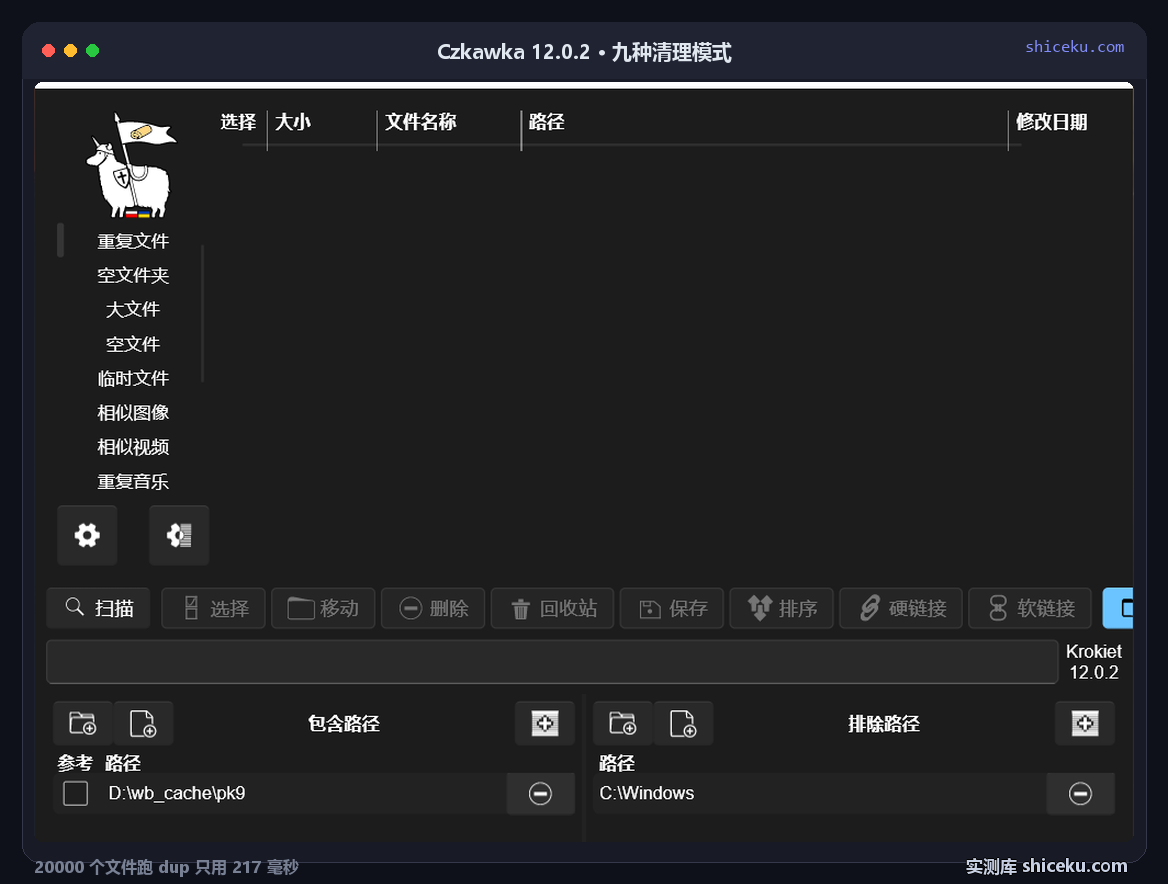Click the 路径 results column header

coord(547,122)
